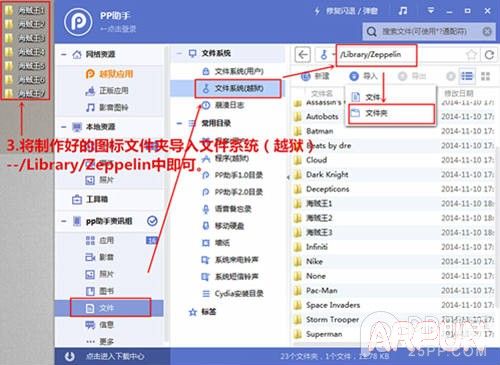Collapse the 文件系统 tree group

(x=179, y=53)
